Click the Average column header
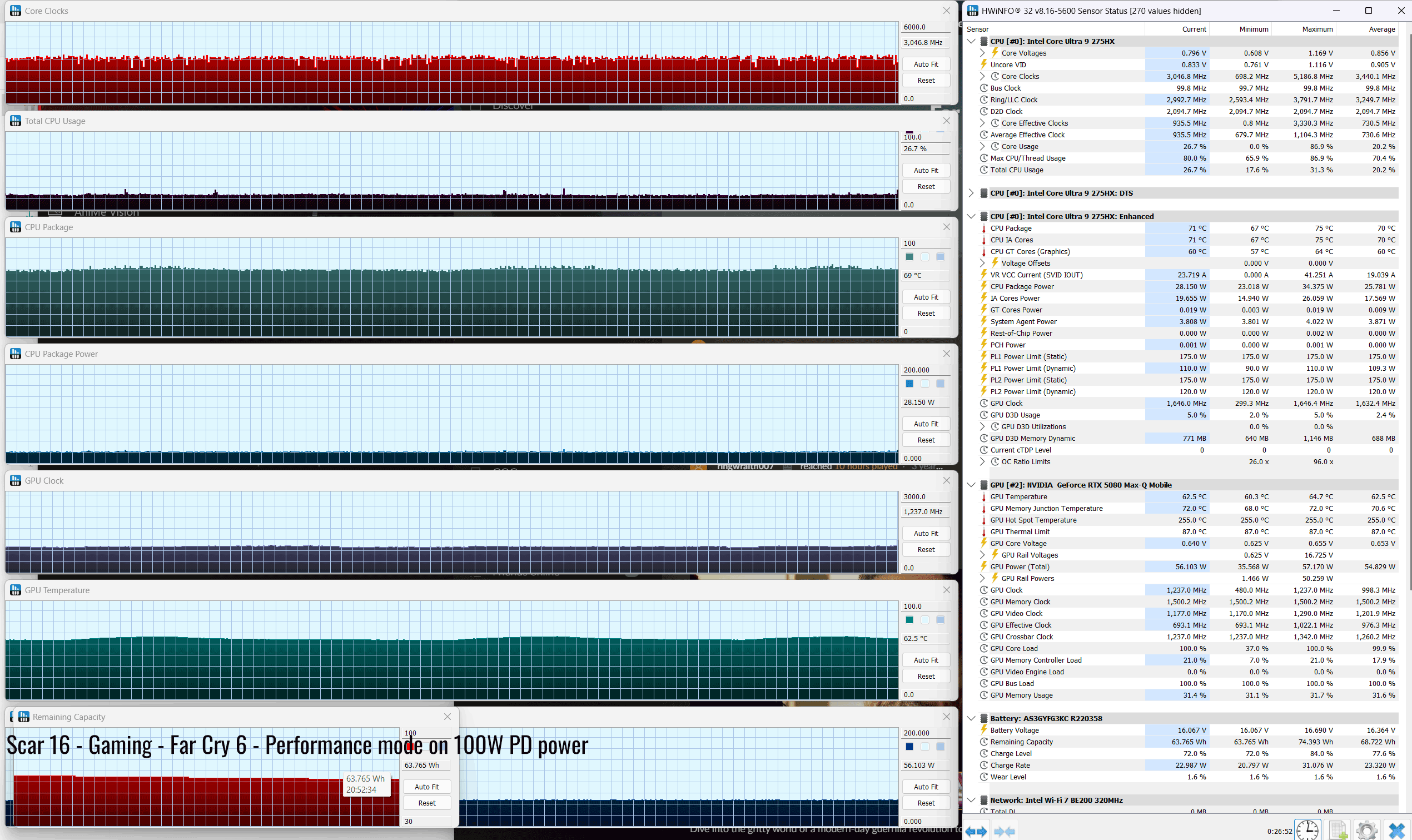 (x=1368, y=29)
